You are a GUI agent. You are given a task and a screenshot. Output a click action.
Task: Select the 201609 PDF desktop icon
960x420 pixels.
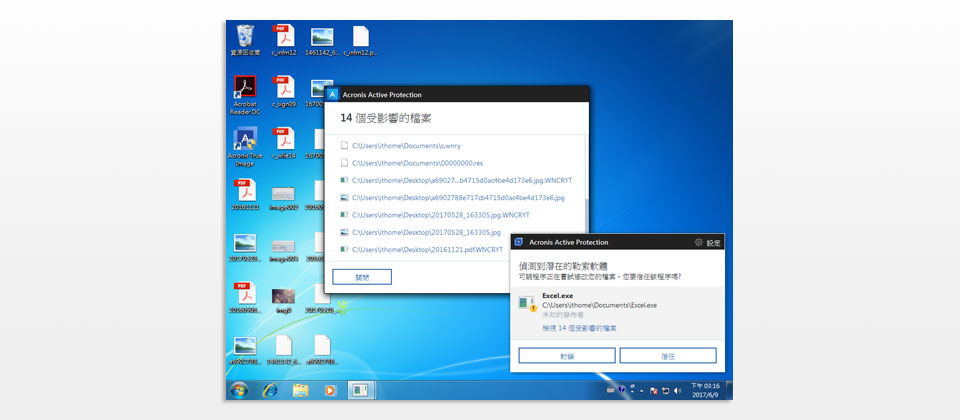(x=245, y=298)
